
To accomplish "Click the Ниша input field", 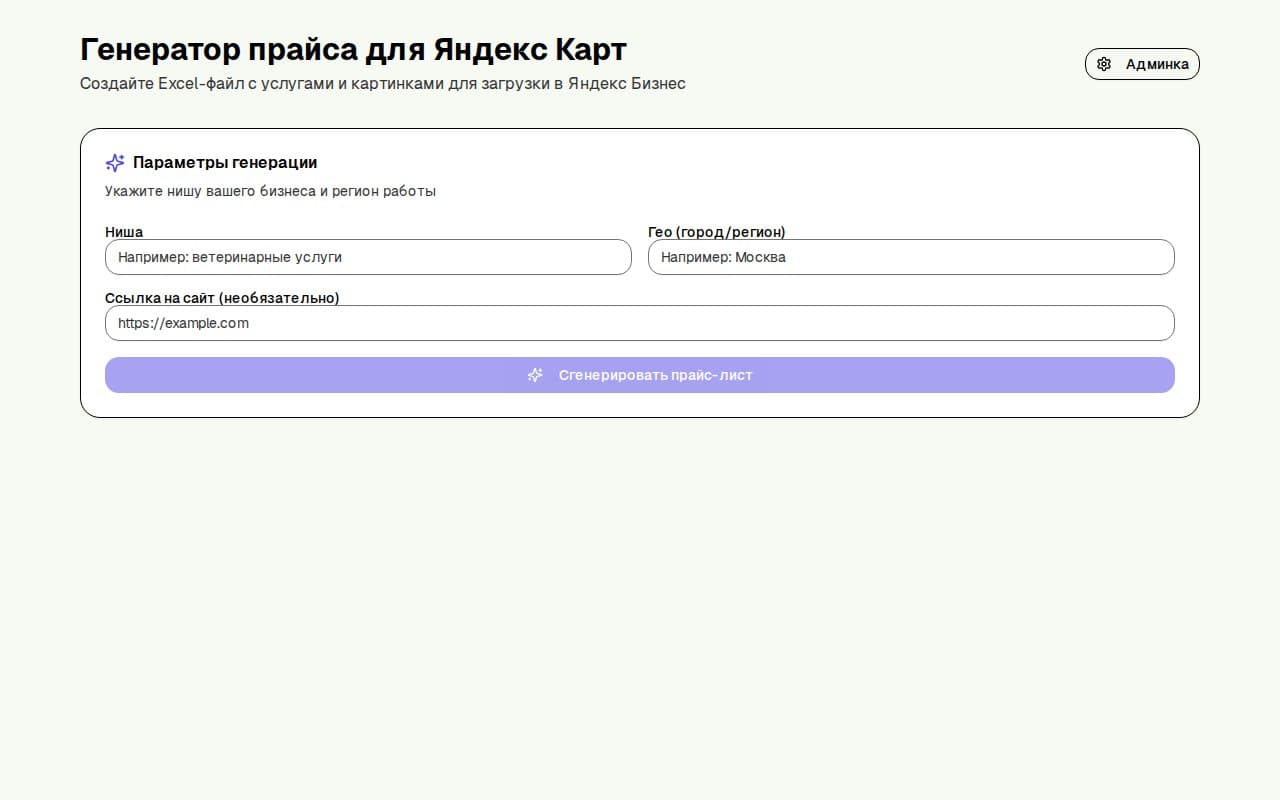I will tap(368, 257).
